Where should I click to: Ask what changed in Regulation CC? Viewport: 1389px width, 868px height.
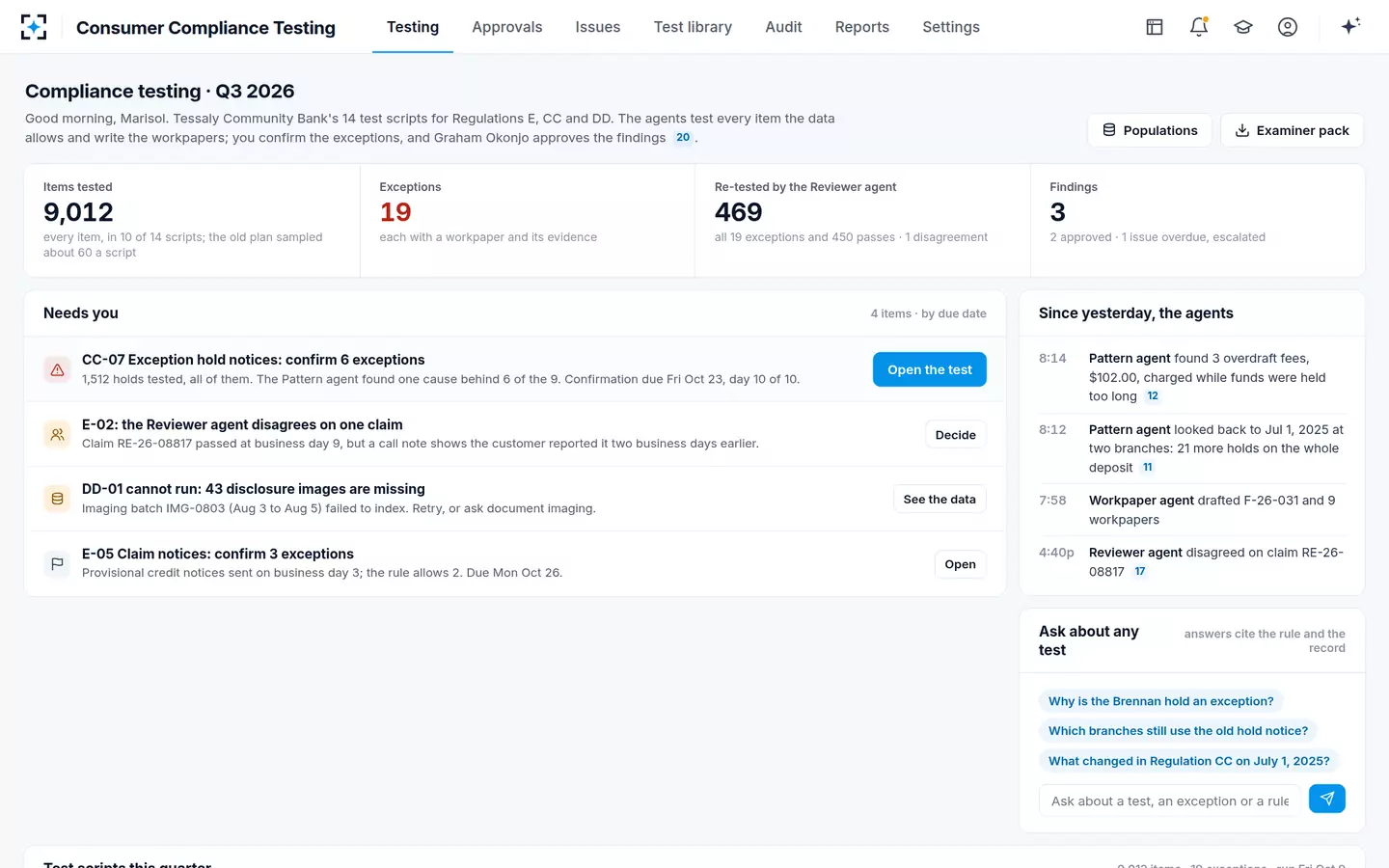1189,761
